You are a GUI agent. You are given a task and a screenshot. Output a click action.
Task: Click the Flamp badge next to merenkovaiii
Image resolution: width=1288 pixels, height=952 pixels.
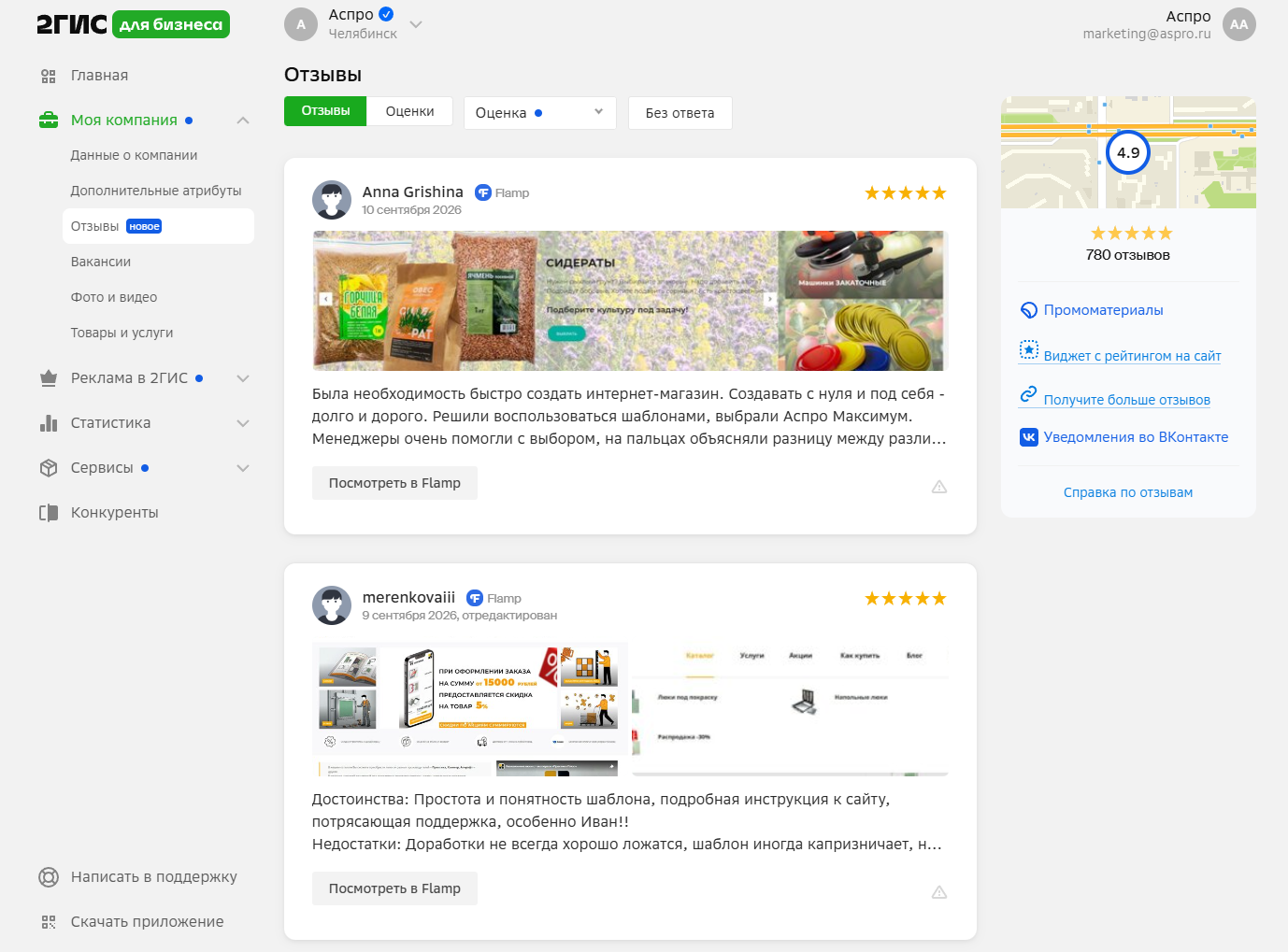click(x=494, y=598)
